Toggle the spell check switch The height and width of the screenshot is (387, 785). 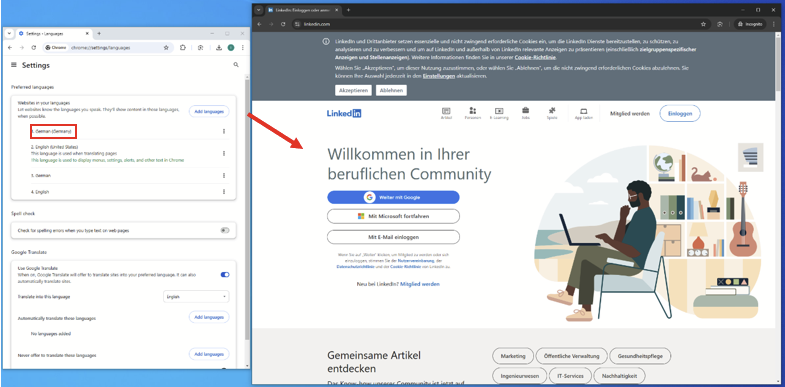[x=225, y=230]
